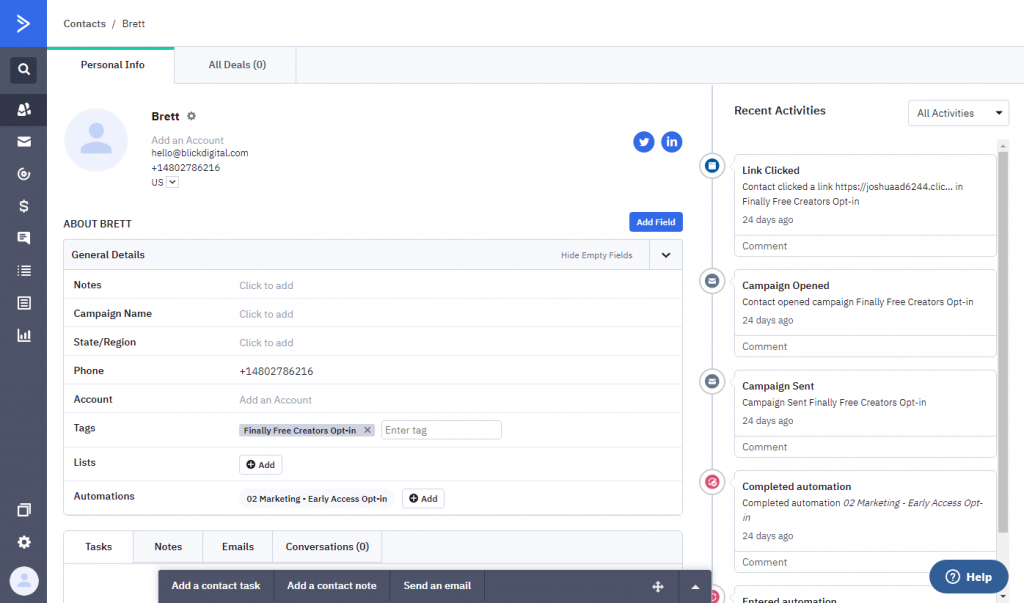Click the Add Field button
Image resolution: width=1024 pixels, height=603 pixels.
tap(656, 222)
